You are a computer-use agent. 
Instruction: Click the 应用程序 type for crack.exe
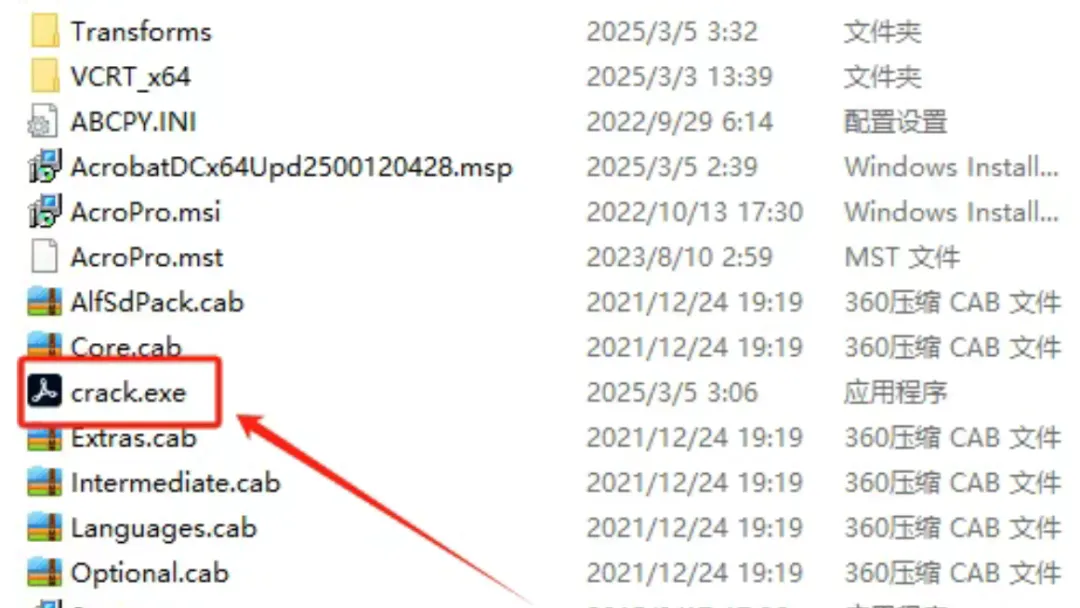pos(895,392)
